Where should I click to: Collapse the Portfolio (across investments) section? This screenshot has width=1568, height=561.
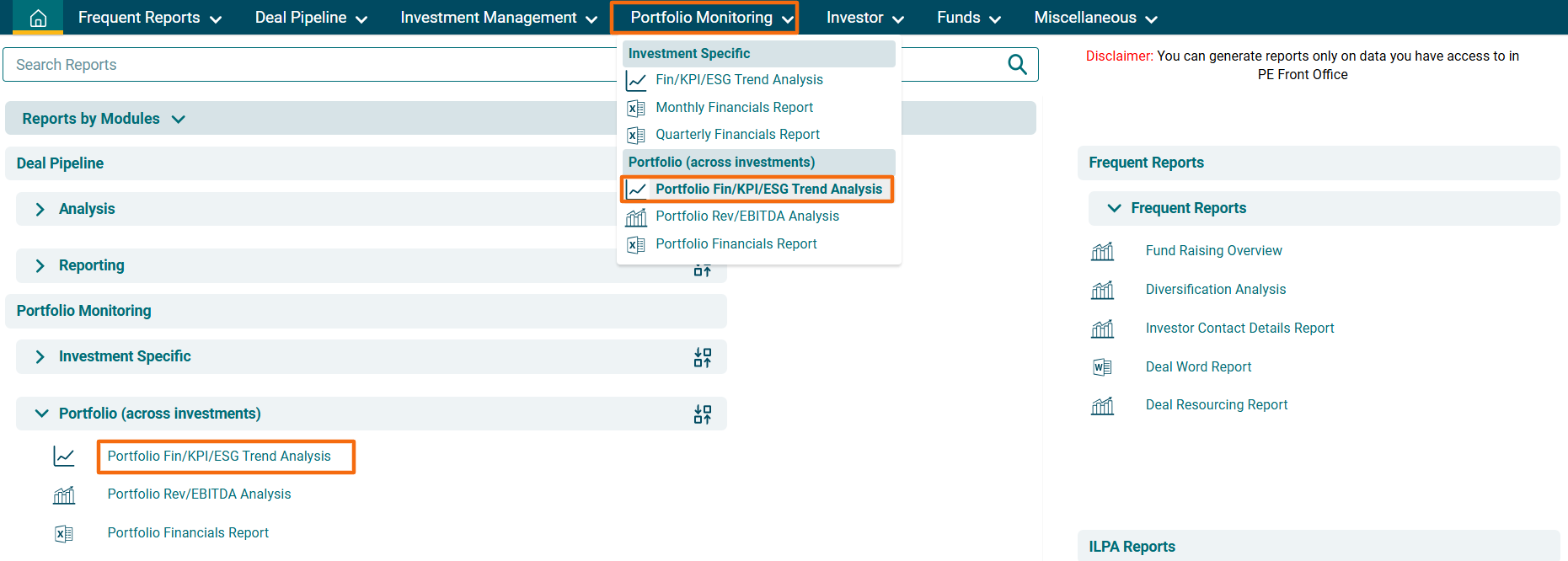pos(41,414)
